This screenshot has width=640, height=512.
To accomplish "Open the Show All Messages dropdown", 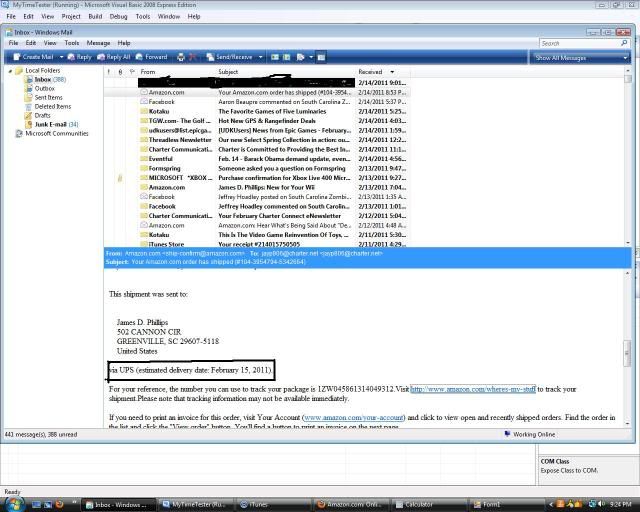I will [x=580, y=58].
